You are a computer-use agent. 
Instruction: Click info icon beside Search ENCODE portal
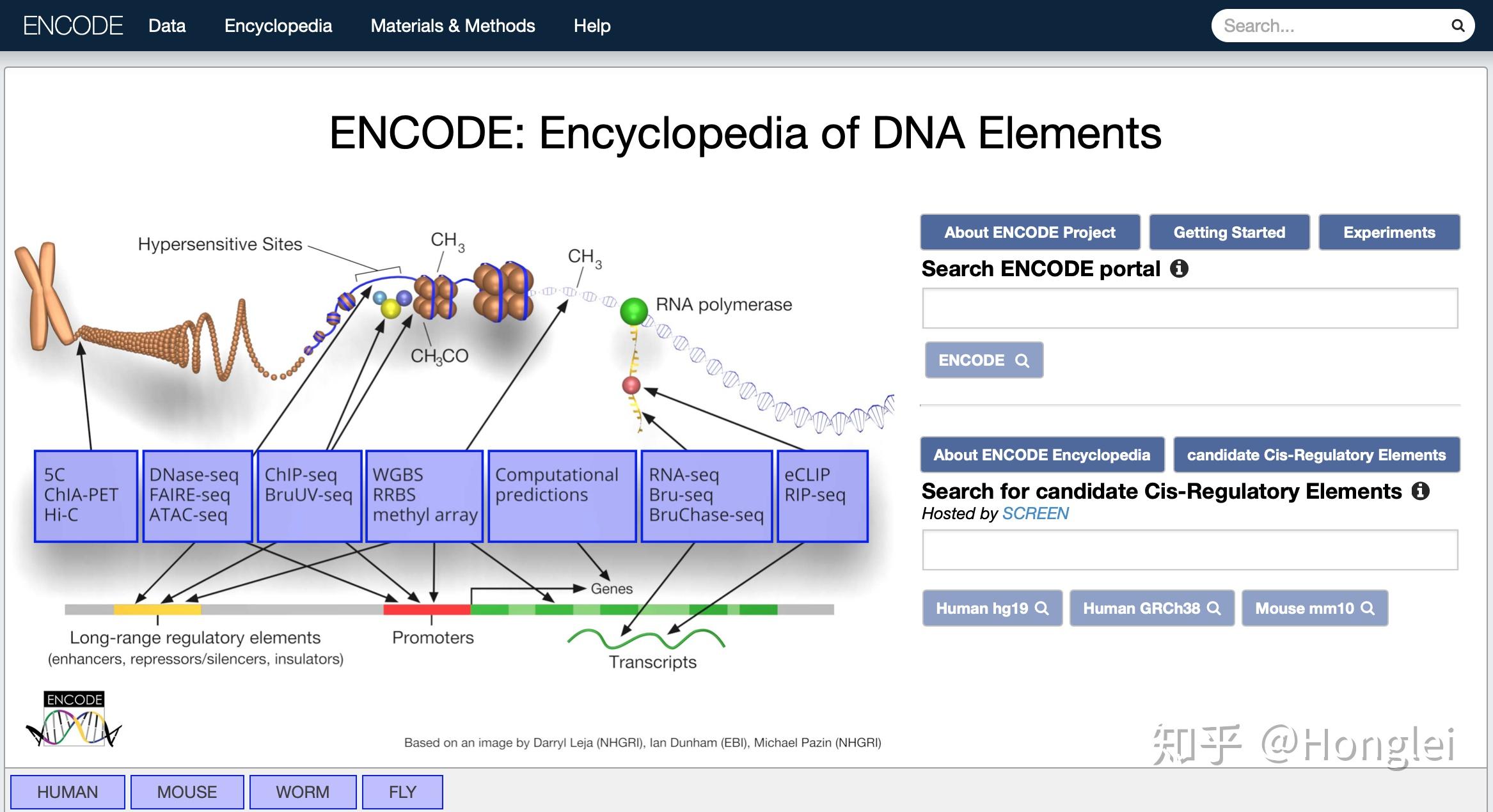(x=1179, y=269)
